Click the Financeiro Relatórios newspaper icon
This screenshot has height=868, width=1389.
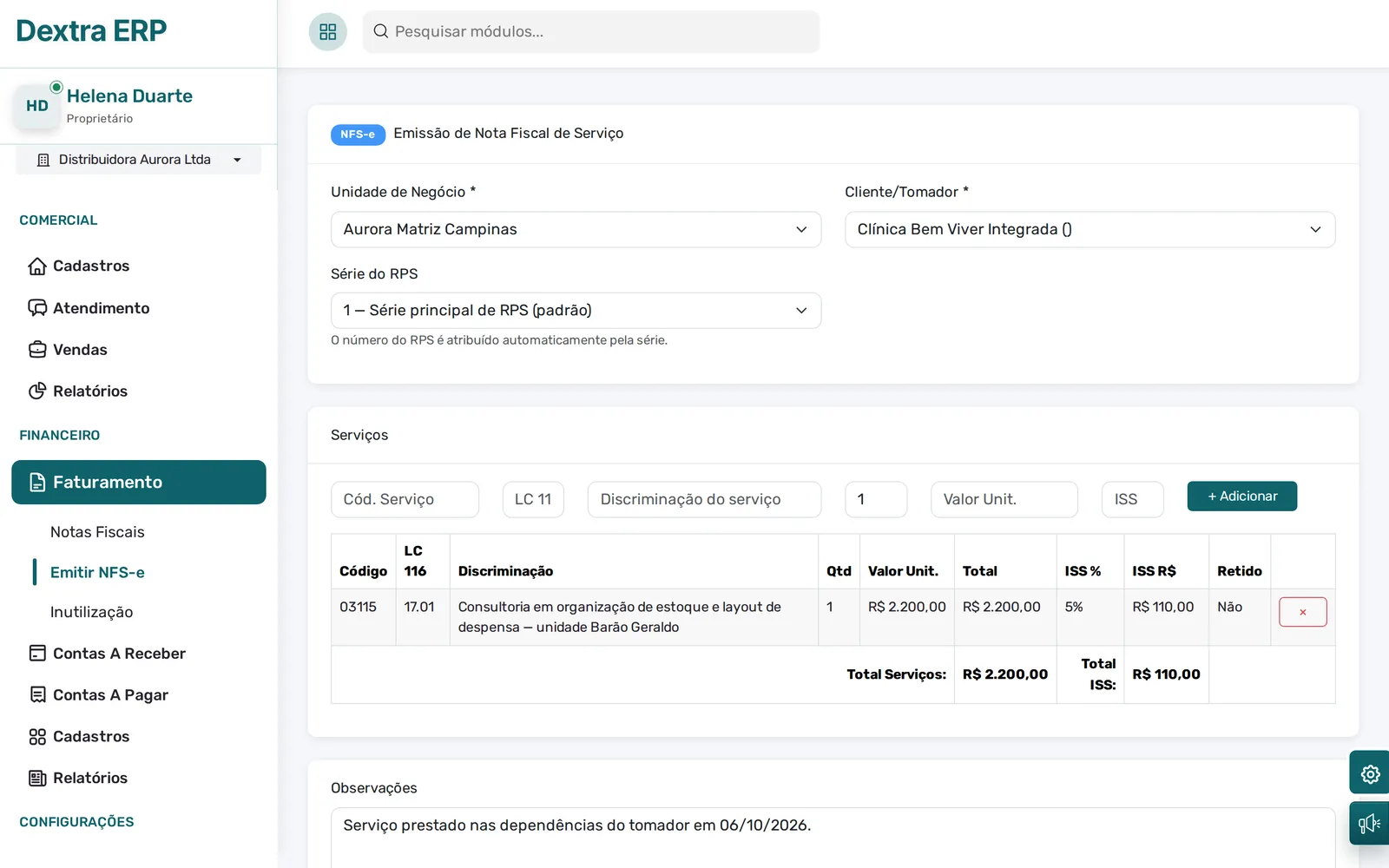37,779
